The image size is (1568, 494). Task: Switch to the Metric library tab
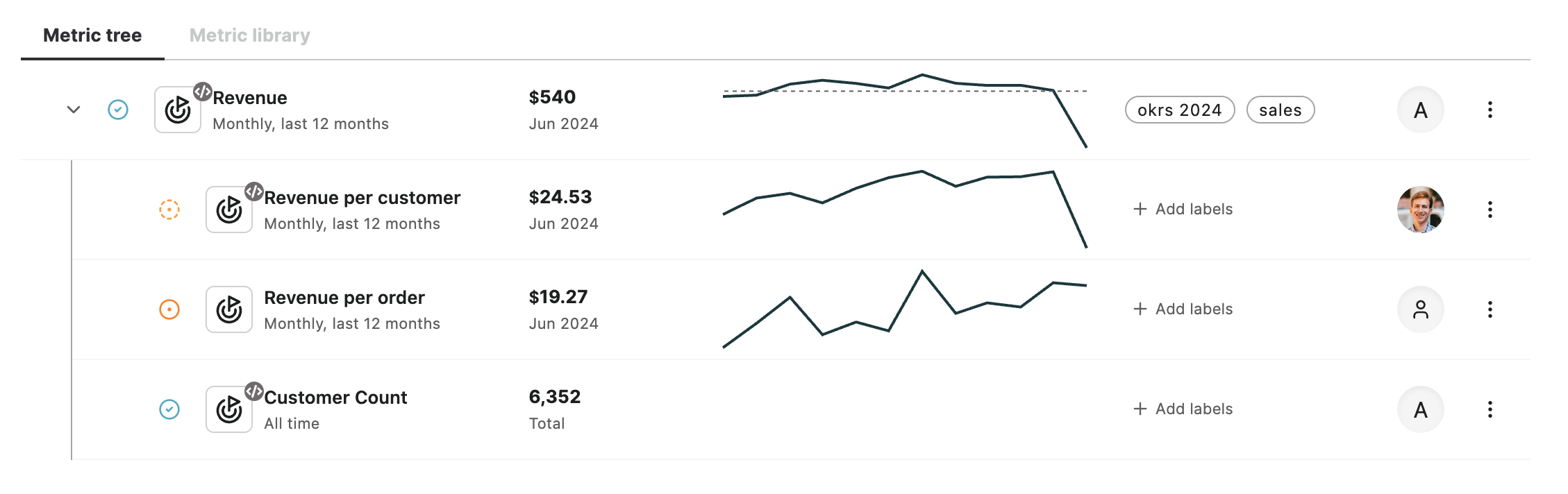(250, 35)
